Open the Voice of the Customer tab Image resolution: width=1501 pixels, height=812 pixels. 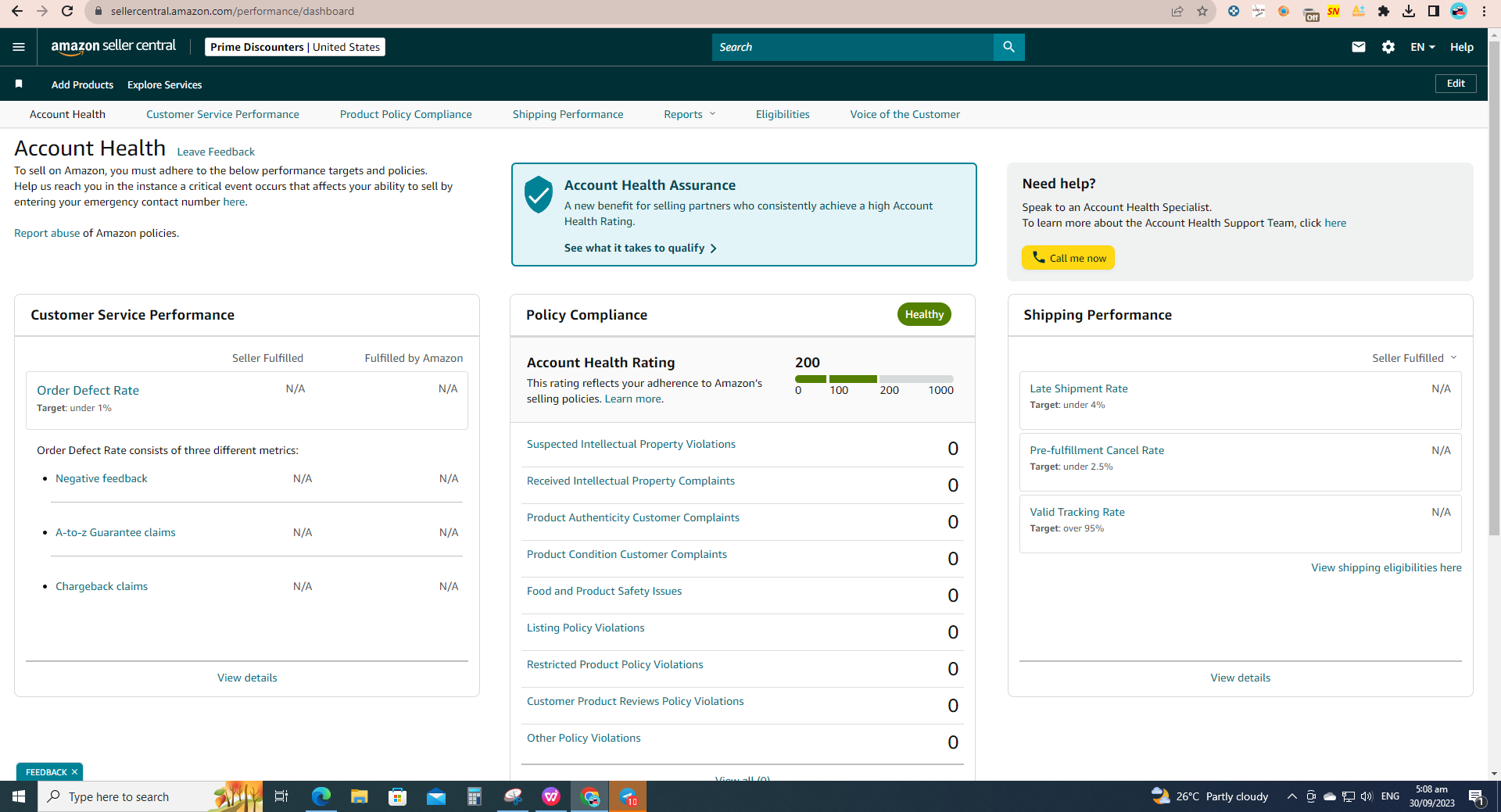point(905,114)
